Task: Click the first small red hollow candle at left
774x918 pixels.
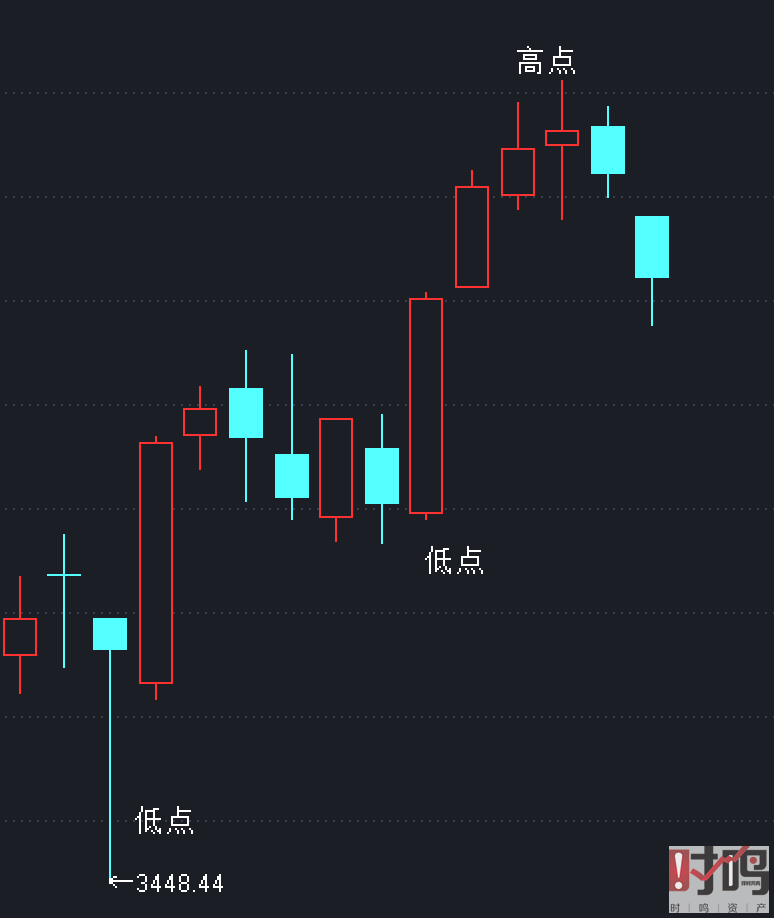Action: pos(20,637)
